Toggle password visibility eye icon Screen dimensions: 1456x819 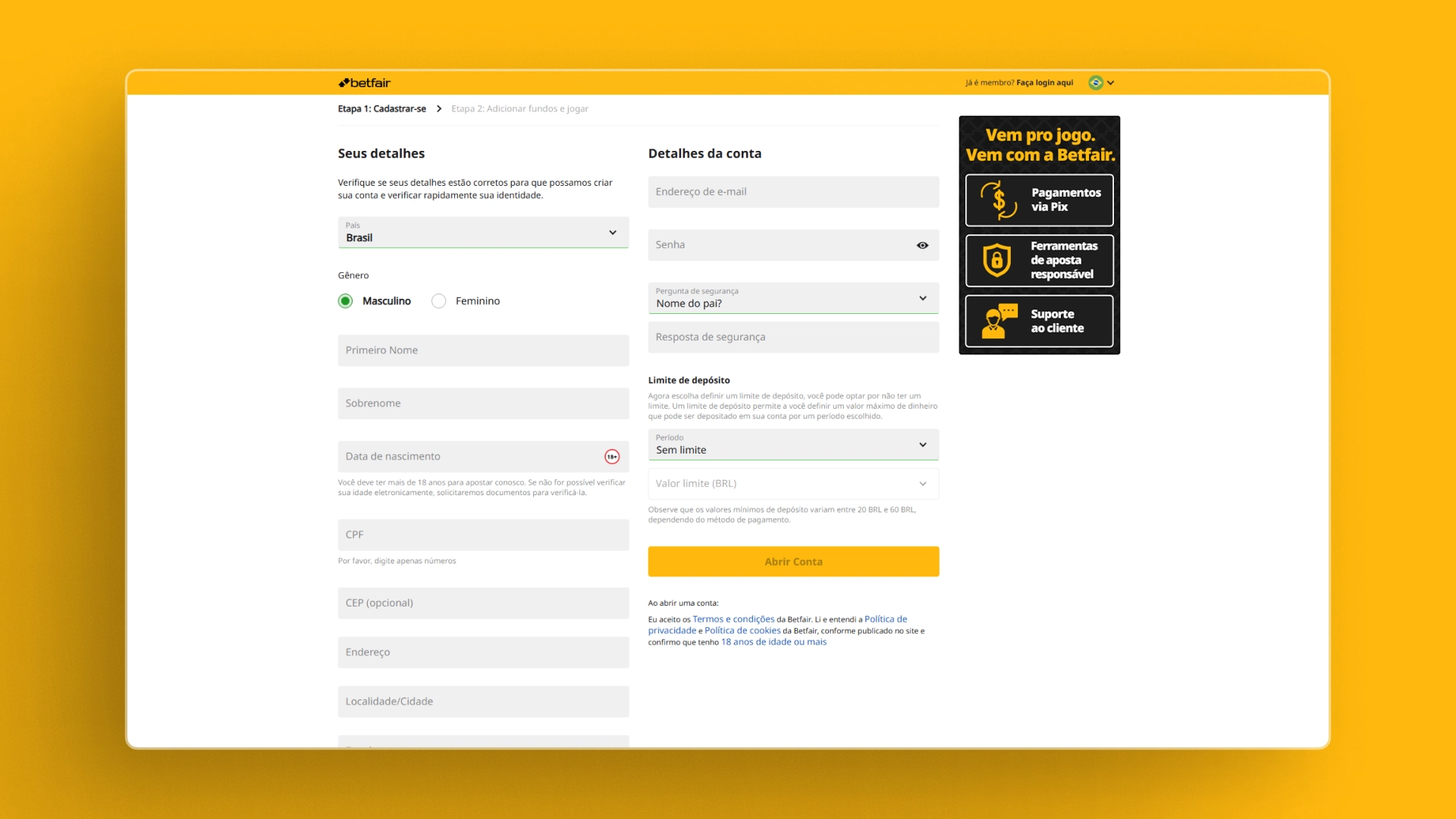[922, 245]
